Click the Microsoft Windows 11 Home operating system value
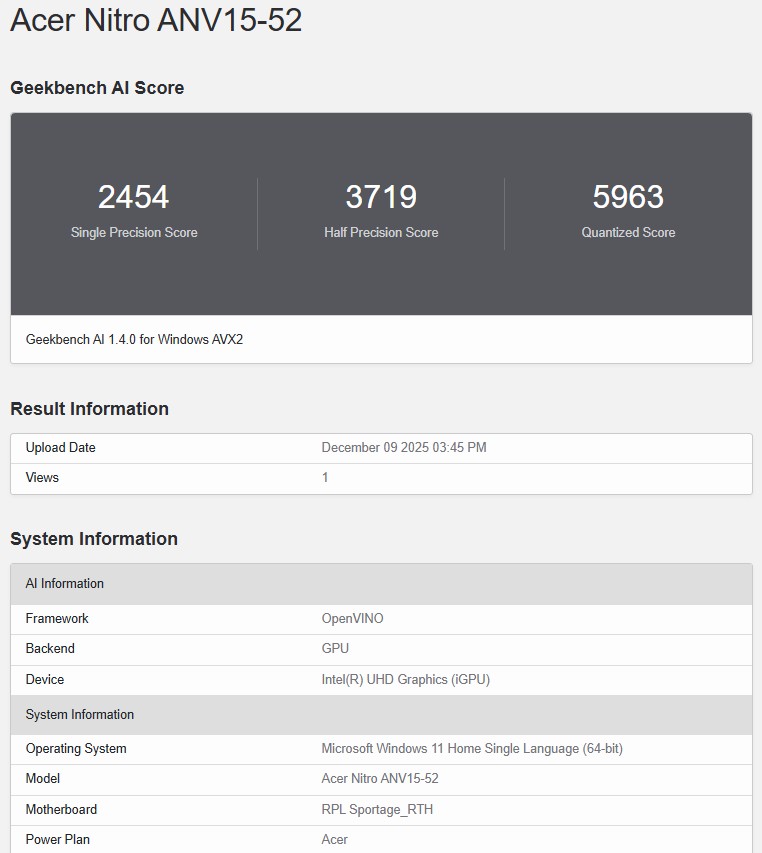The image size is (762, 853). click(472, 749)
